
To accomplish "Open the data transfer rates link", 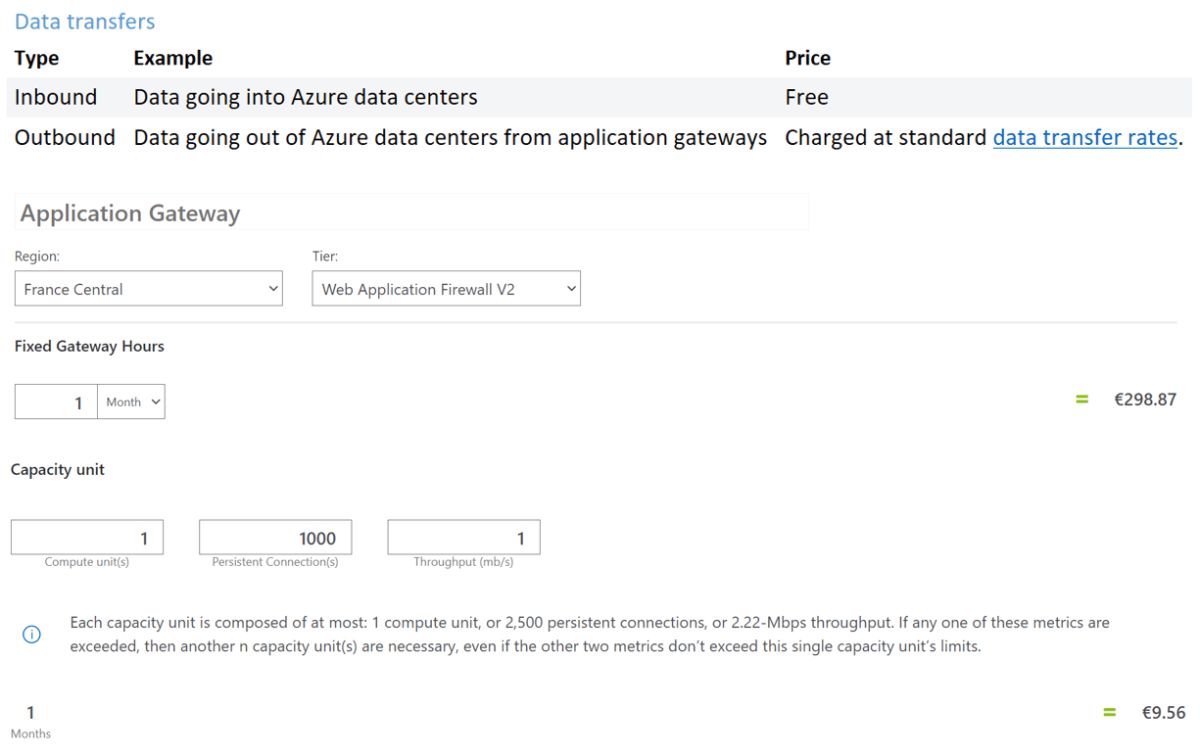I will click(x=1084, y=137).
